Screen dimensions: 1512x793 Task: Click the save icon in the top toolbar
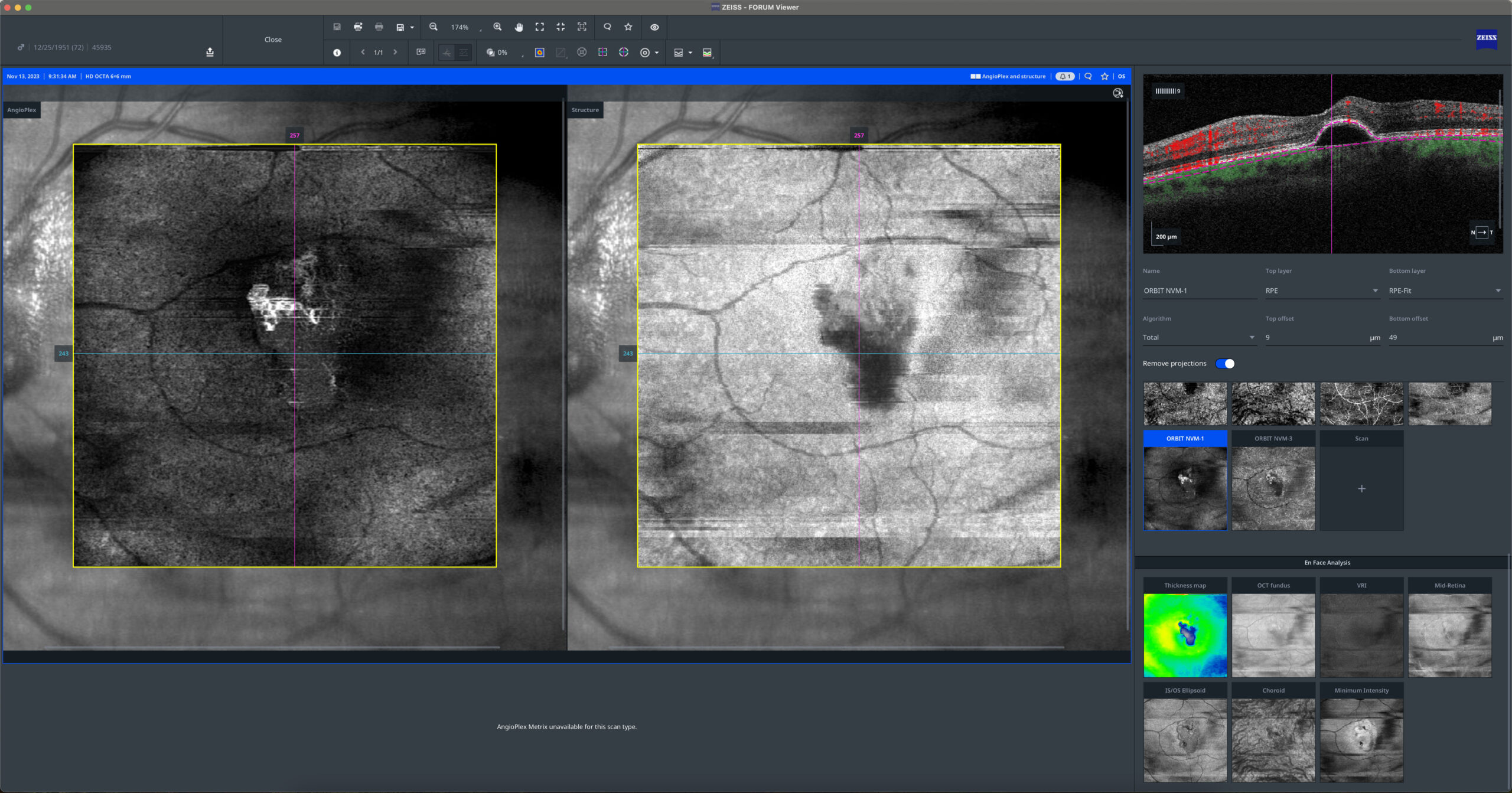(x=337, y=27)
